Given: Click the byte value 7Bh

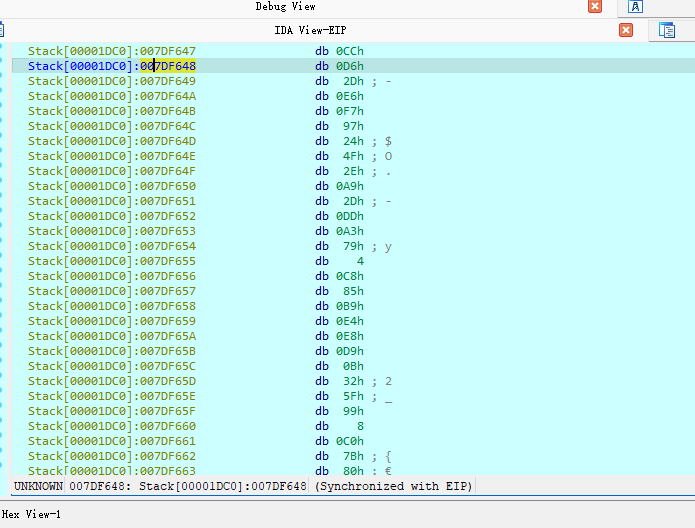Looking at the screenshot, I should pos(353,456).
